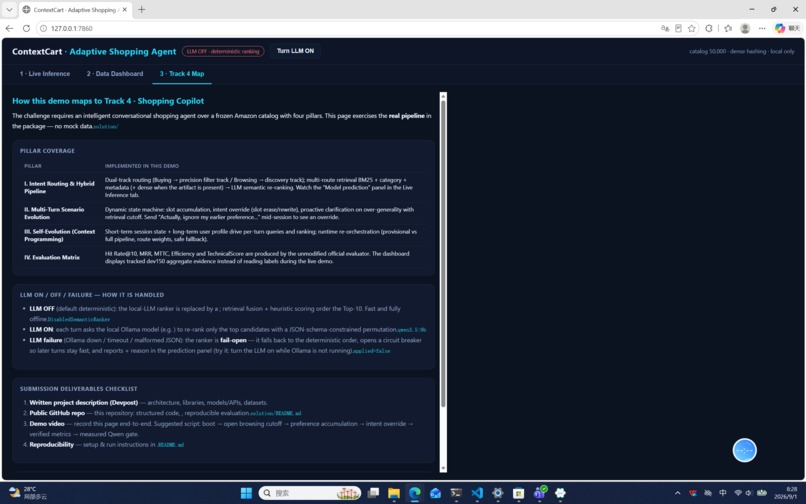Click the 'IV. Evaluation Matrix' row label
The image size is (806, 504).
pos(52,257)
